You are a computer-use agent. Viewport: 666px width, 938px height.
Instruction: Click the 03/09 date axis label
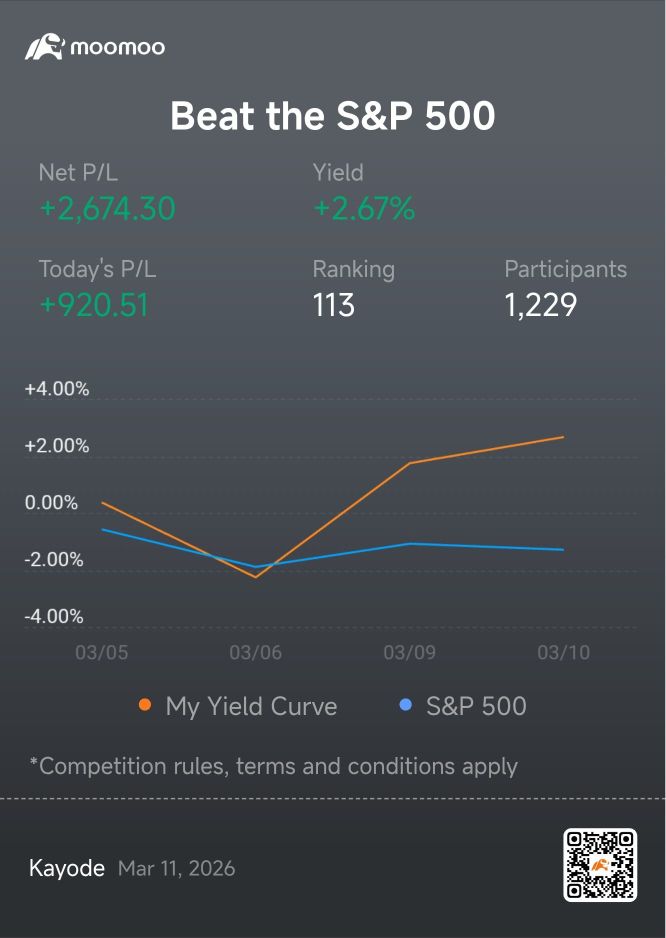410,652
